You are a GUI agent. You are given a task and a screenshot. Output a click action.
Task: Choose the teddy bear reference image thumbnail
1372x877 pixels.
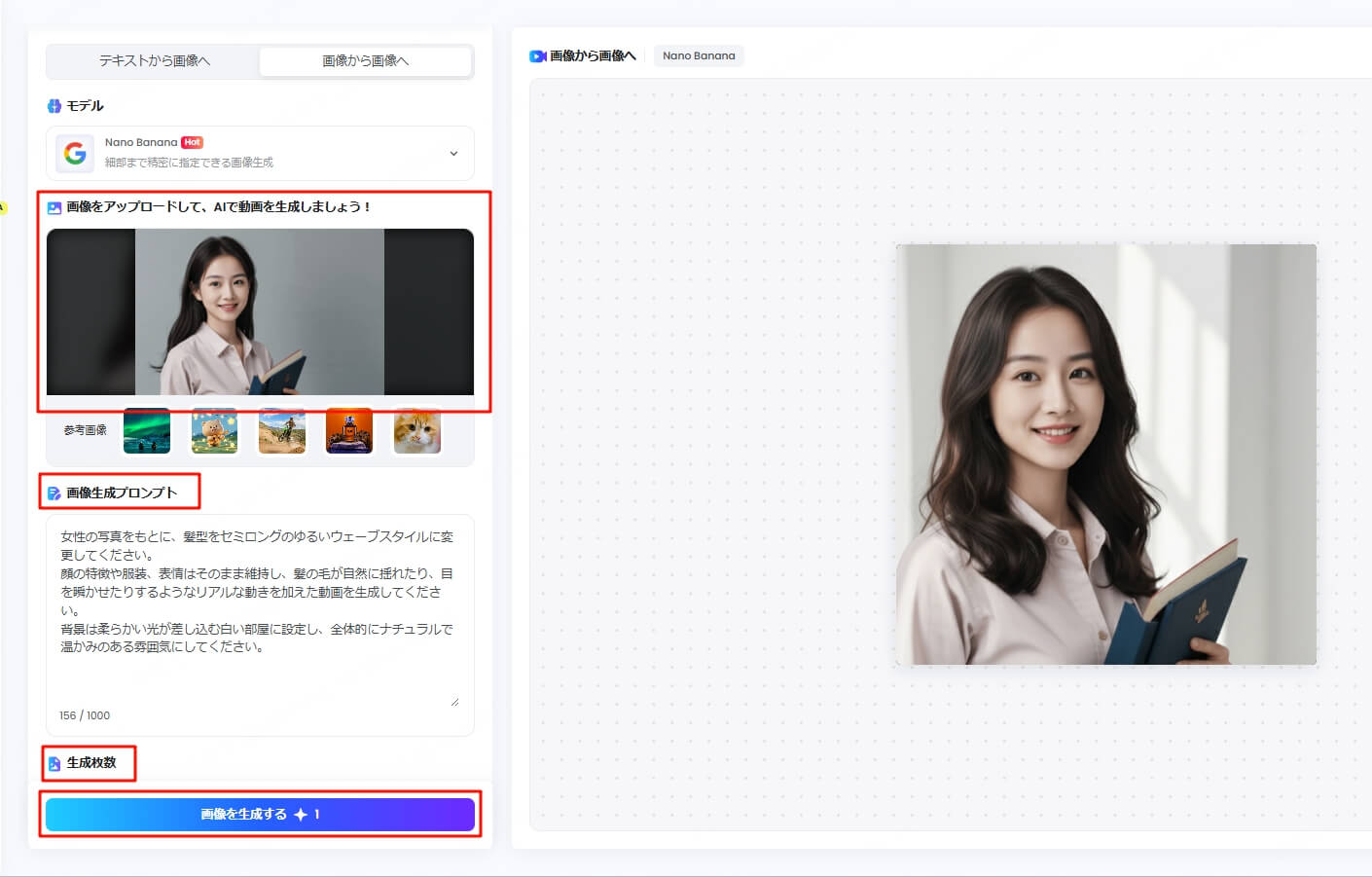214,430
